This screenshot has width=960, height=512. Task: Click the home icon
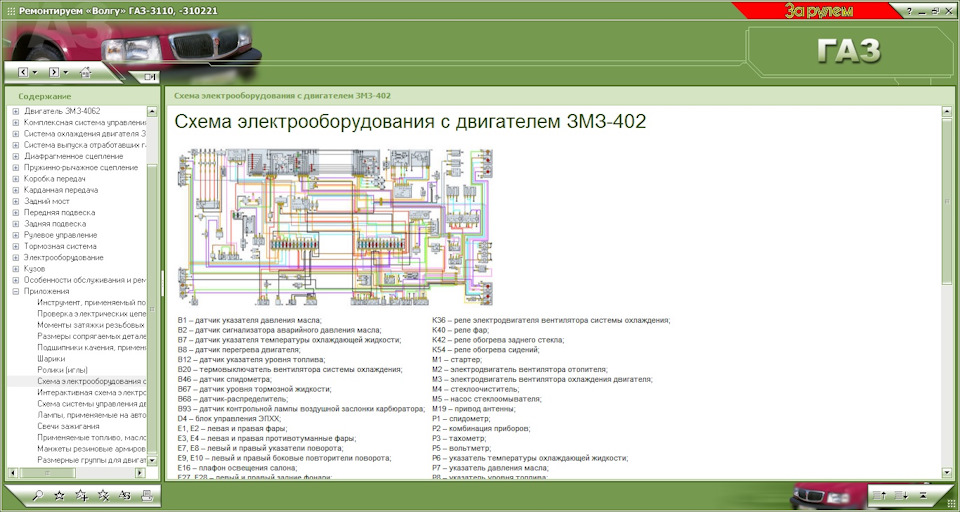[85, 72]
